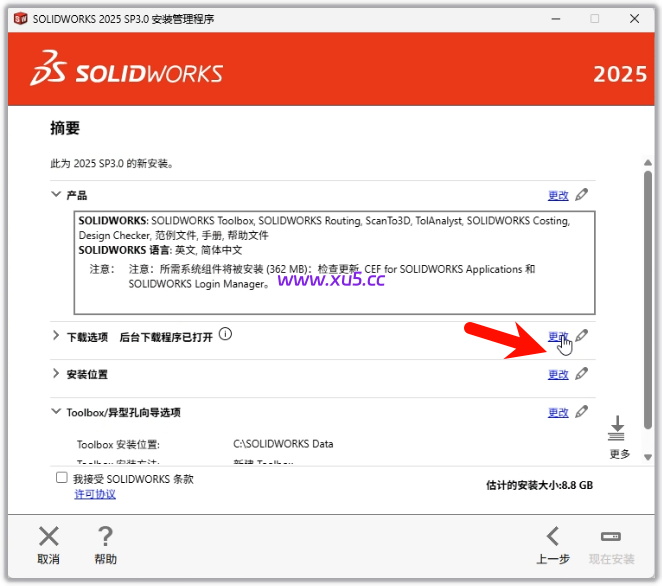
Task: Click 更改 link for 产品
Action: (558, 196)
